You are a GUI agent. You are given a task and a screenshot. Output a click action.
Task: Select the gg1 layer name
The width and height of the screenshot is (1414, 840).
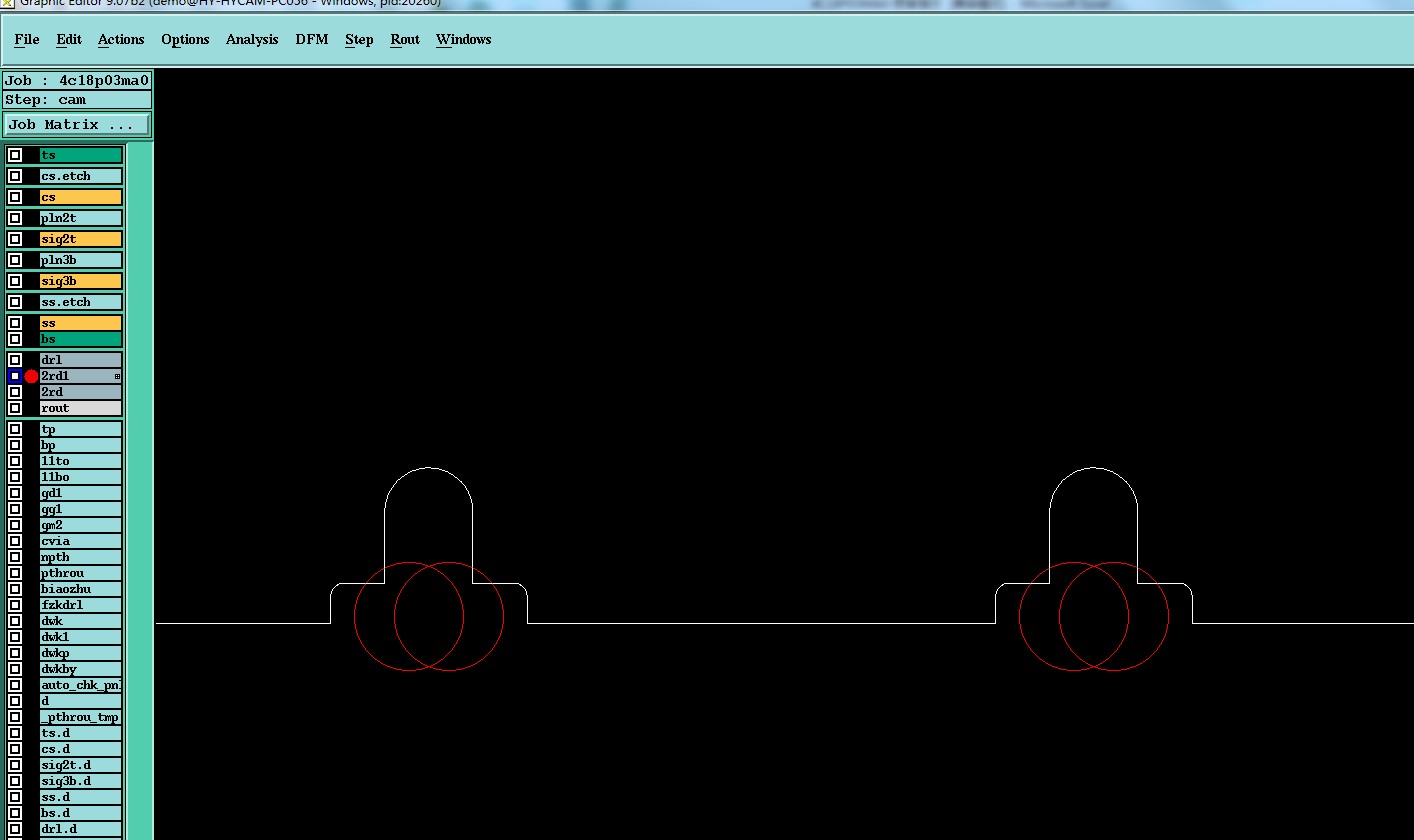[x=80, y=509]
